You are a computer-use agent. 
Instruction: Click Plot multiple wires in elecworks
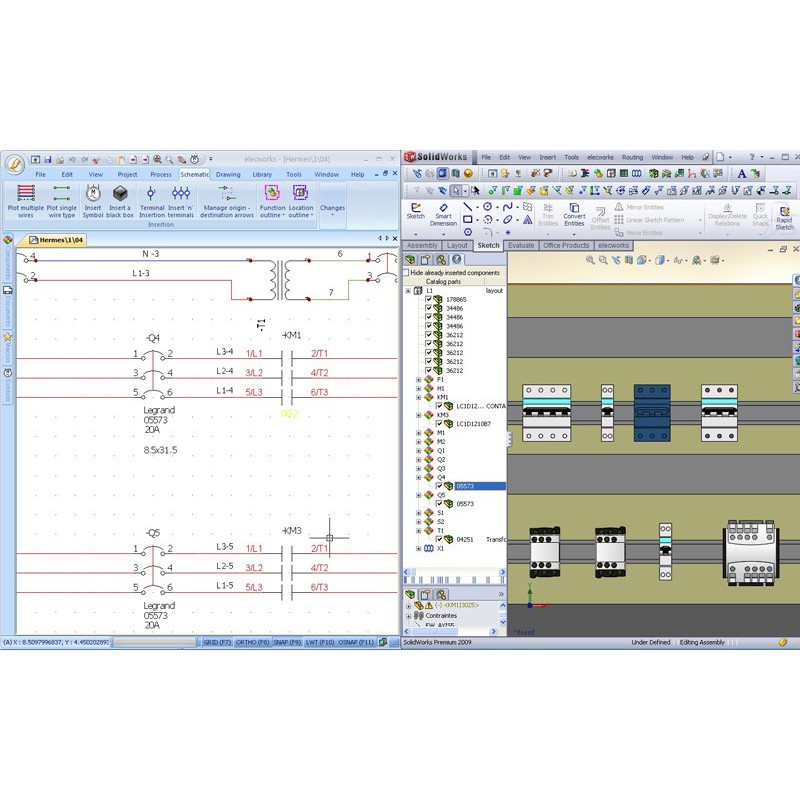(26, 201)
